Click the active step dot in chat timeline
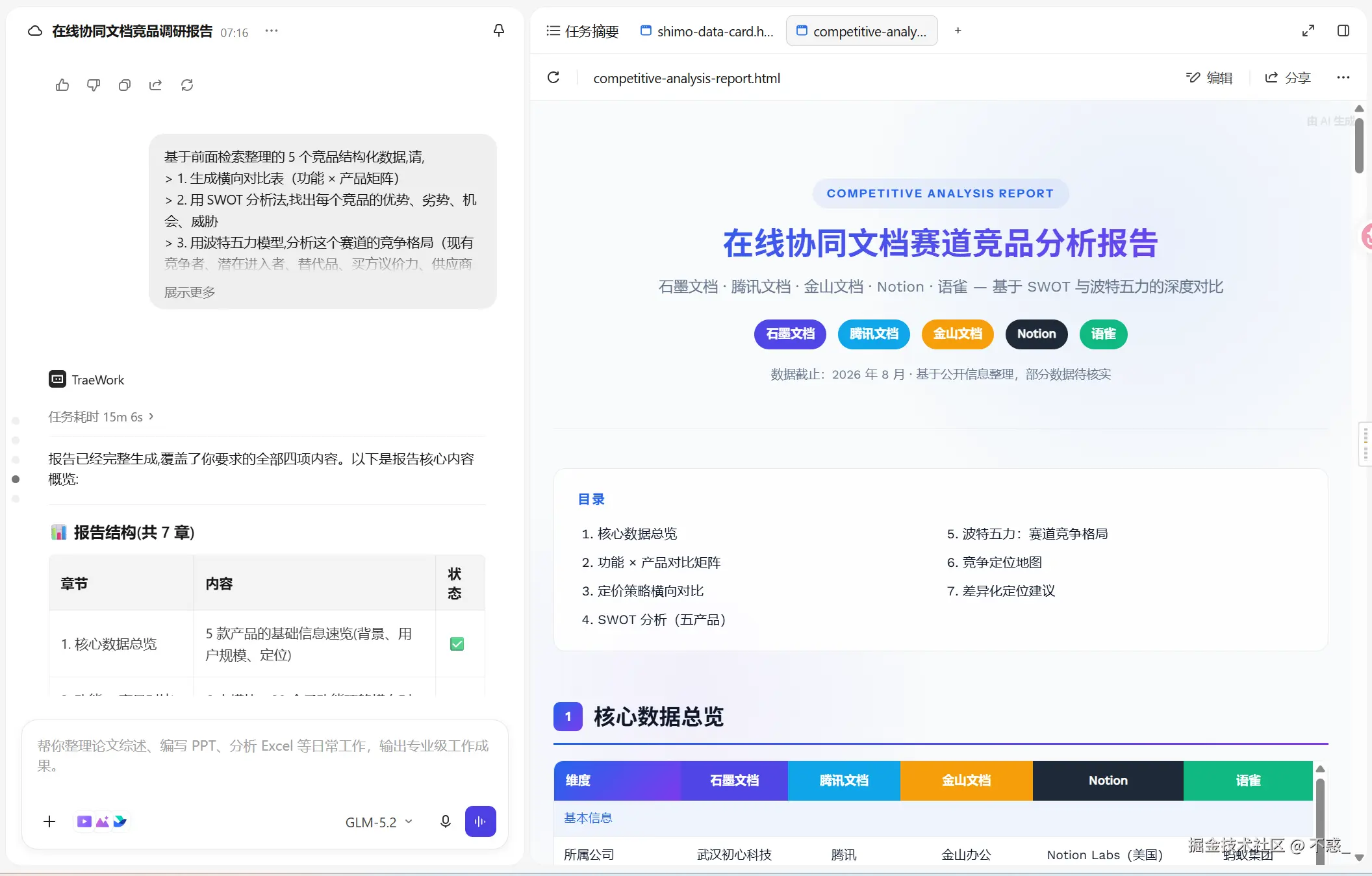This screenshot has height=876, width=1372. click(x=16, y=479)
